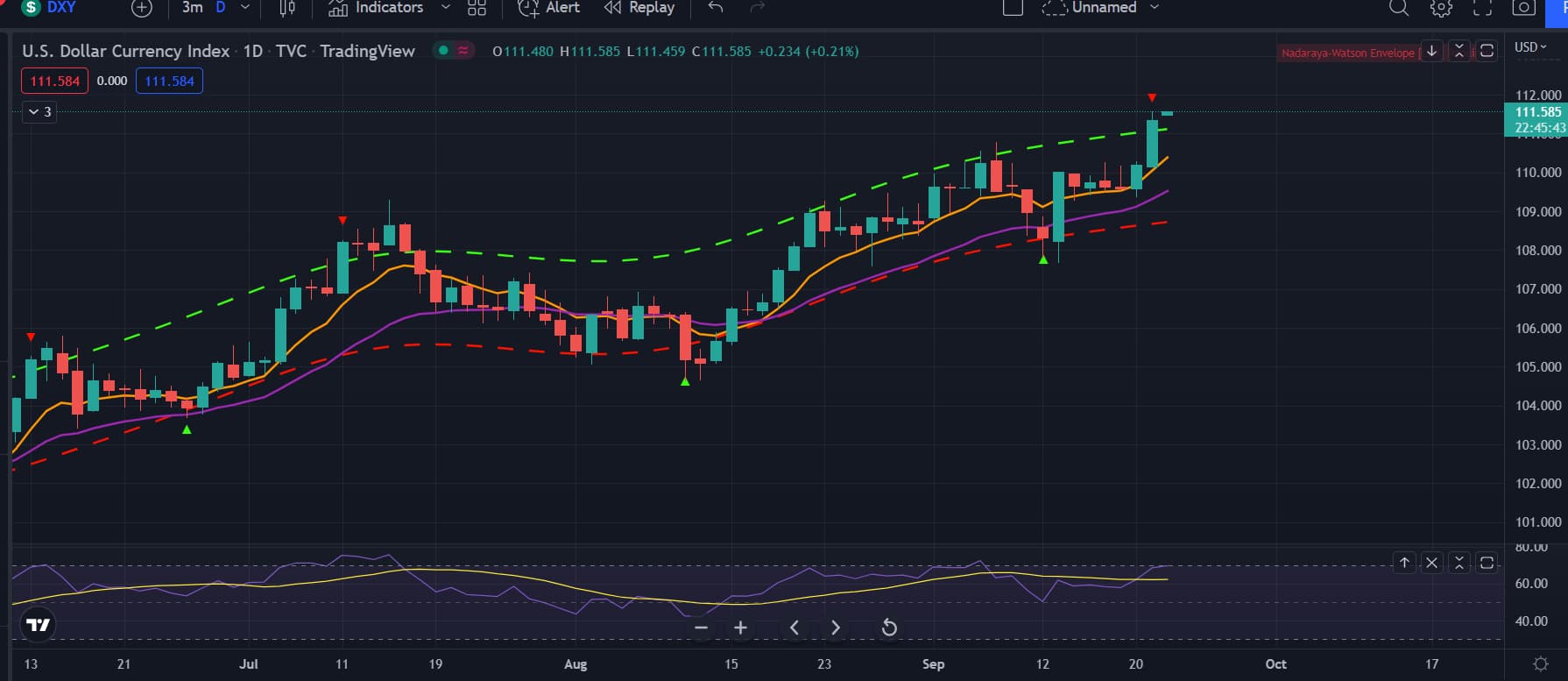Image resolution: width=1568 pixels, height=681 pixels.
Task: Click the Nadaraya-Watson Envelope label
Action: (1347, 53)
